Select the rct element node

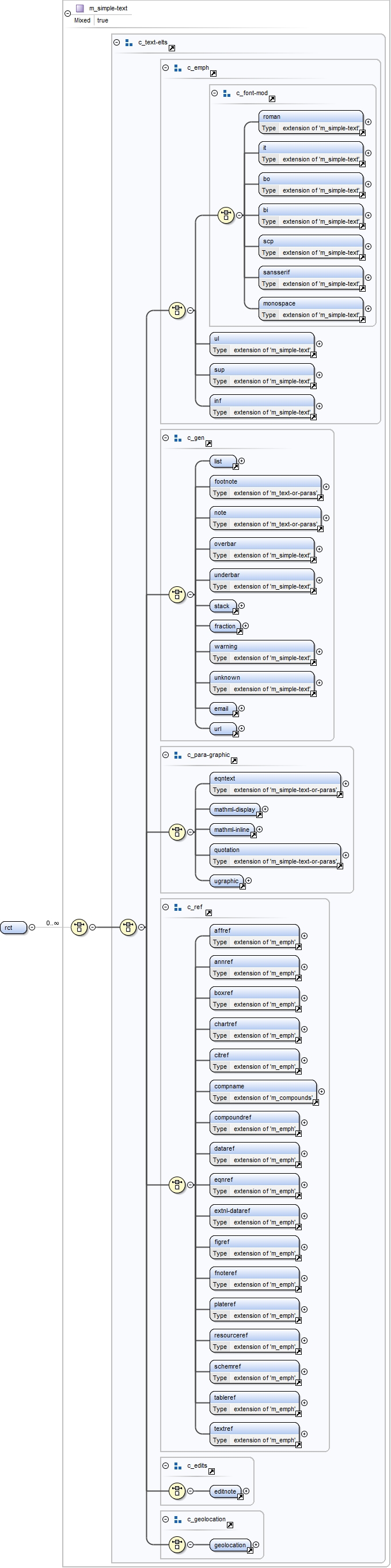point(13,927)
